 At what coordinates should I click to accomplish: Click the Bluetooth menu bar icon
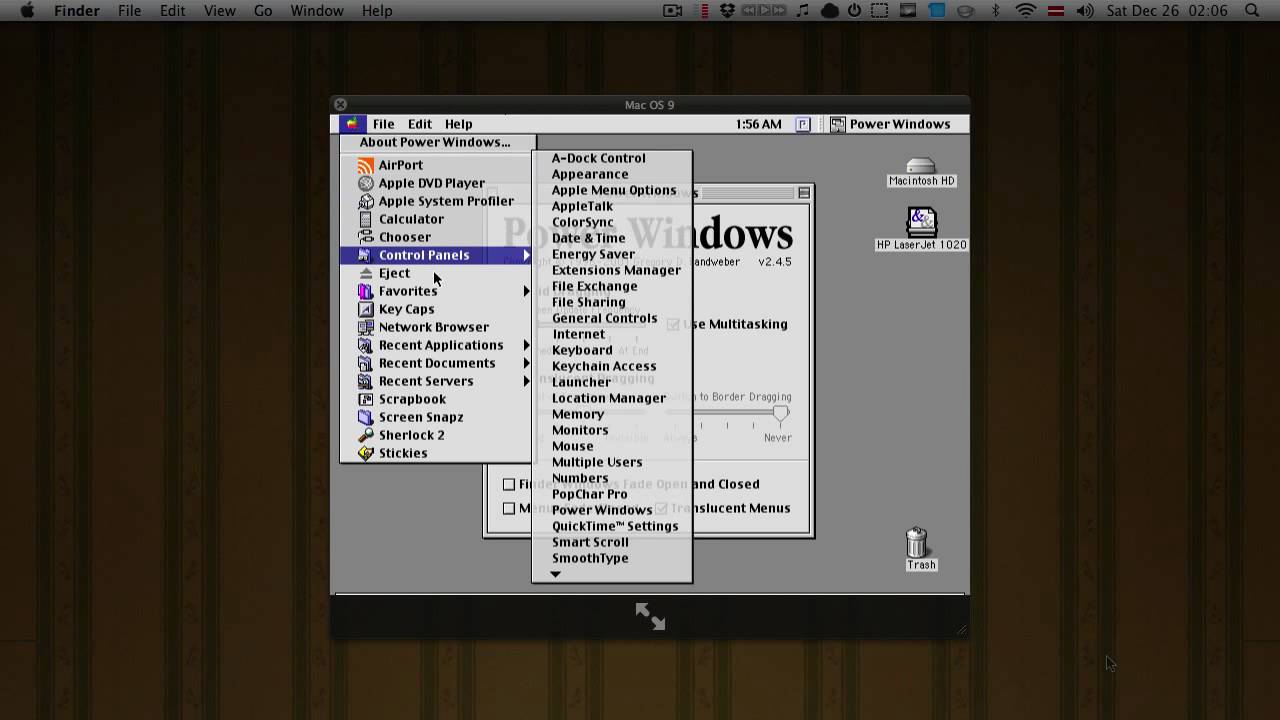click(x=995, y=11)
